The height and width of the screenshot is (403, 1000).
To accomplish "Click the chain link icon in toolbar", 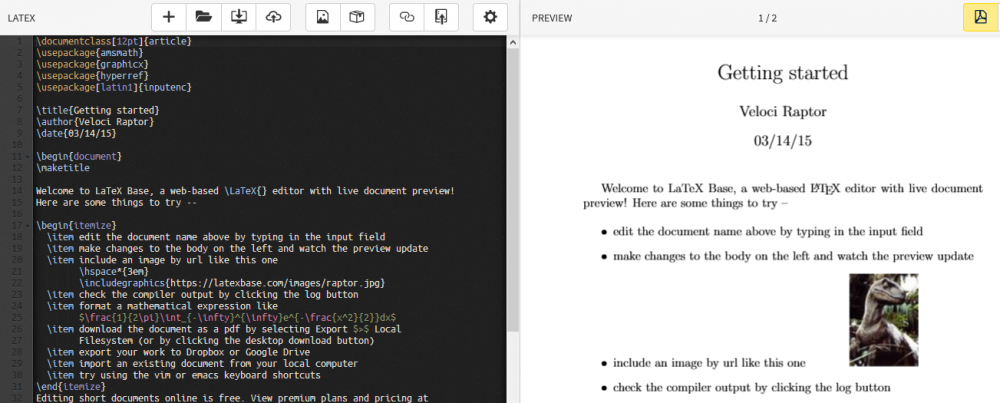I will pos(406,17).
